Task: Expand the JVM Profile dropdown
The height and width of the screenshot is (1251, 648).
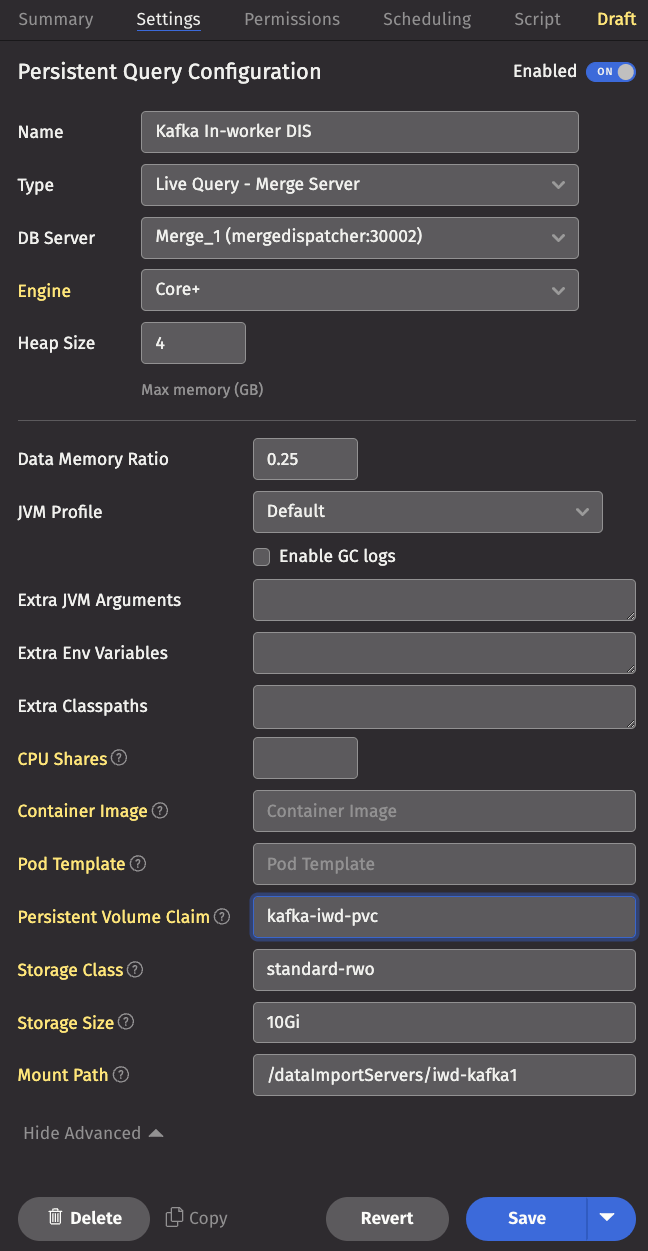Action: (428, 512)
